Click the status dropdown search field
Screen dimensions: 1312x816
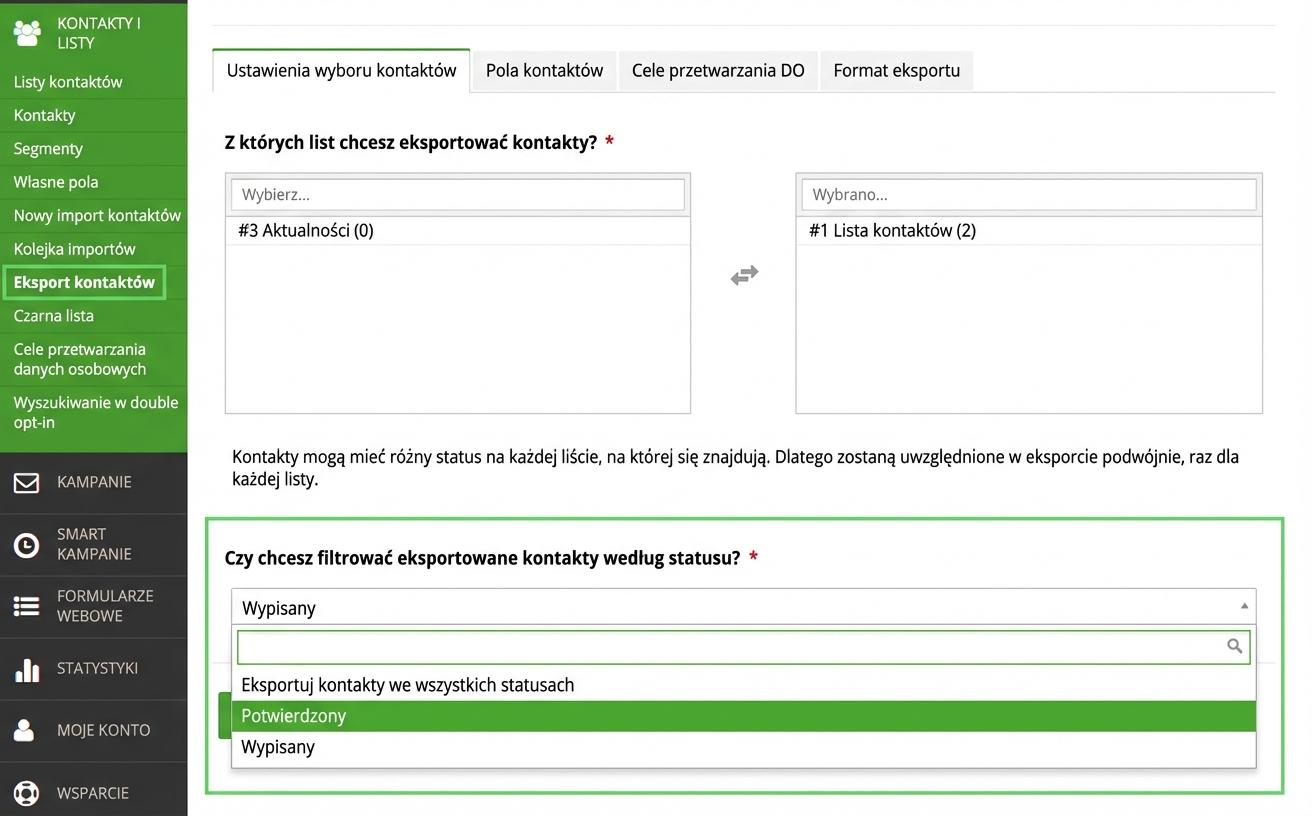743,646
